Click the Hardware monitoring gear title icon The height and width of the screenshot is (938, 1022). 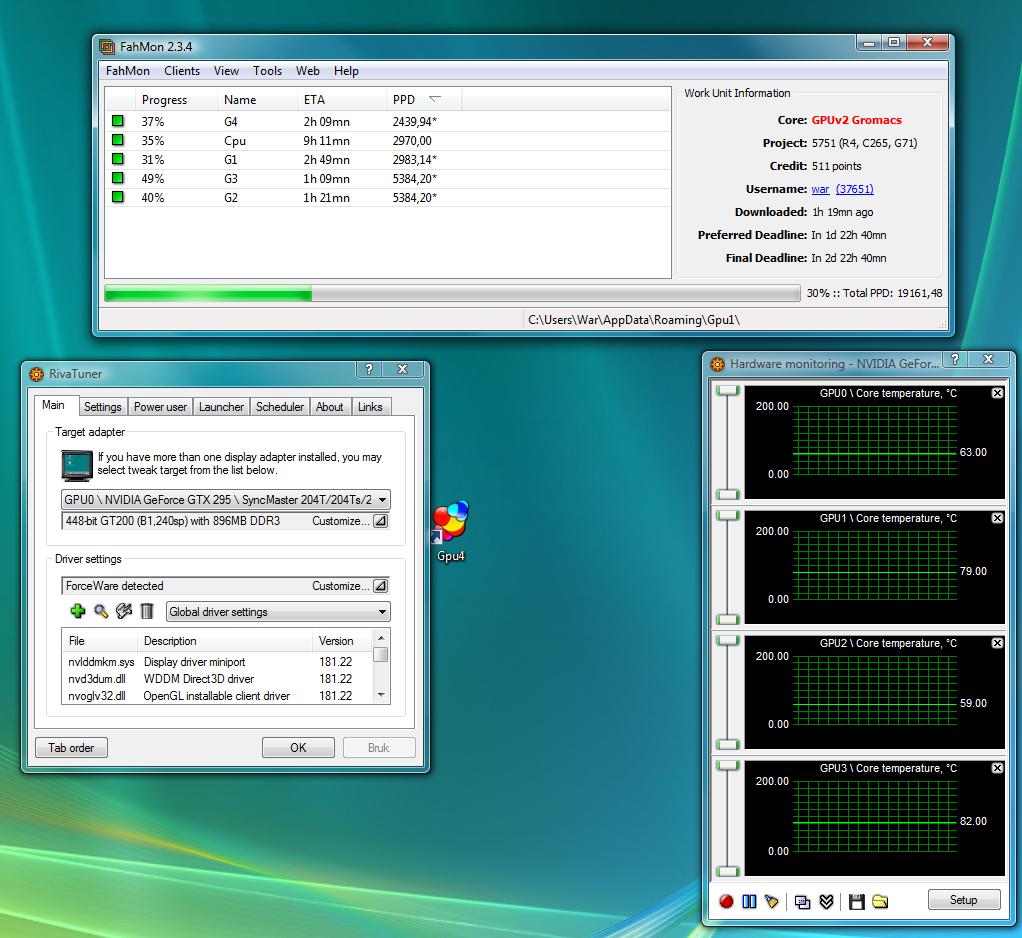tap(718, 364)
